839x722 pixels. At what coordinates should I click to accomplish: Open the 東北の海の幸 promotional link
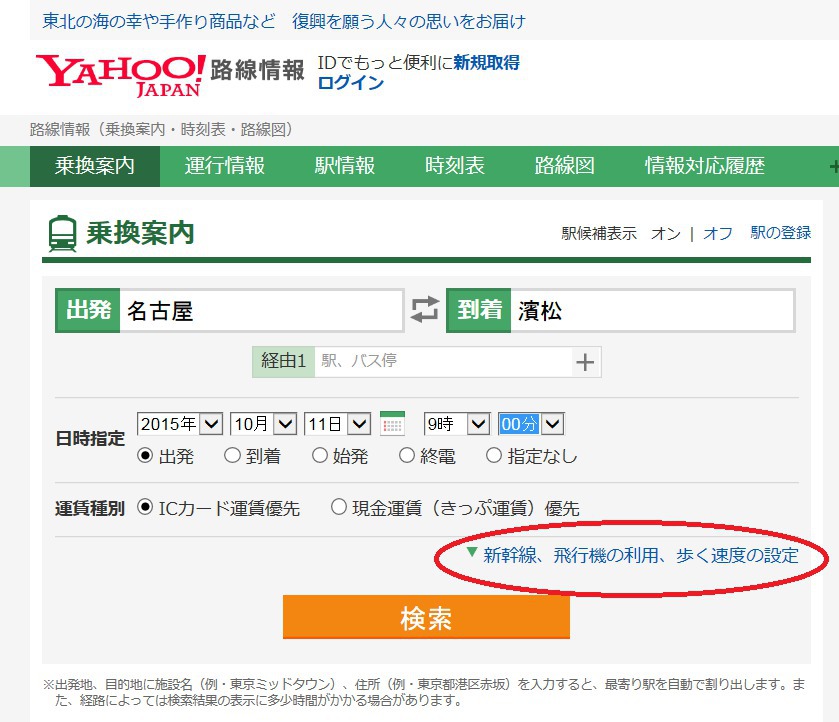click(x=284, y=21)
